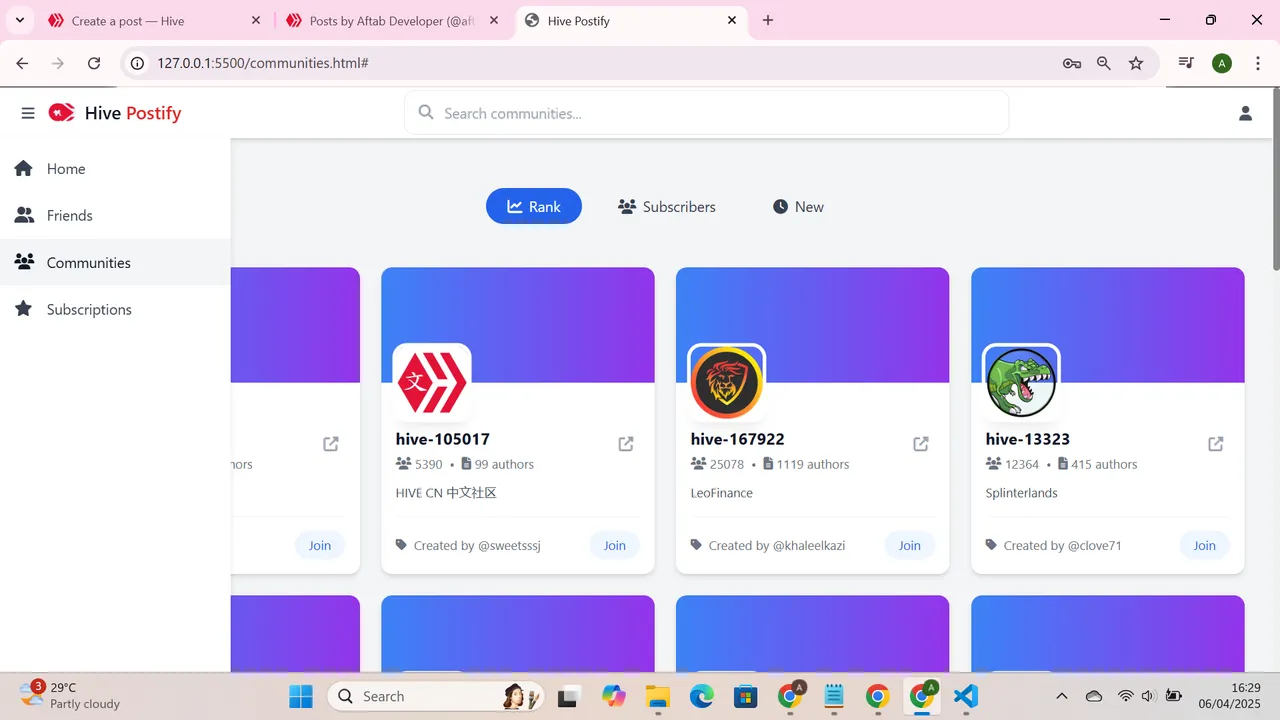This screenshot has width=1280, height=720.
Task: Click the hive-105017 title
Action: pyautogui.click(x=443, y=439)
